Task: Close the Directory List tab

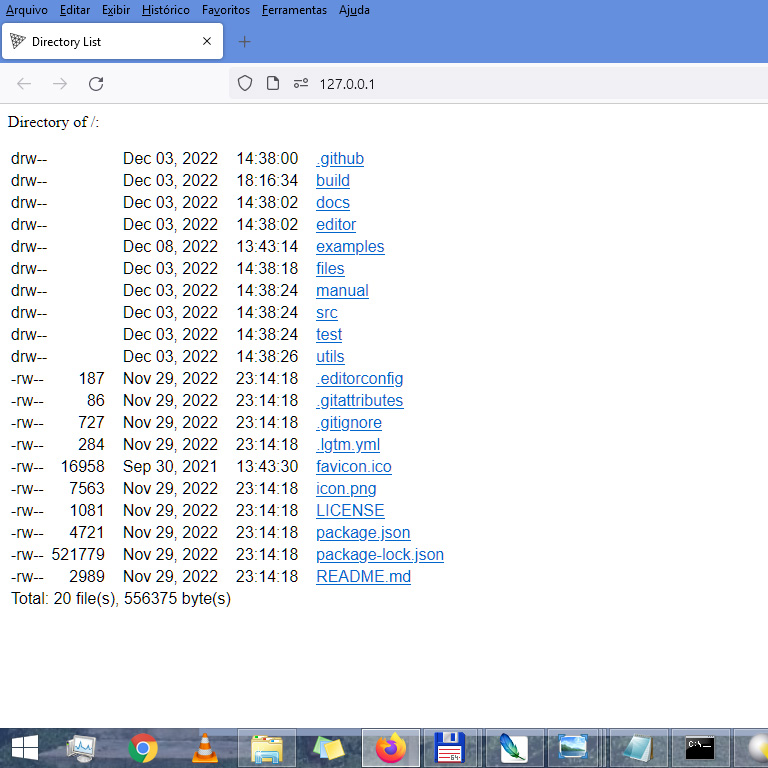Action: tap(207, 42)
